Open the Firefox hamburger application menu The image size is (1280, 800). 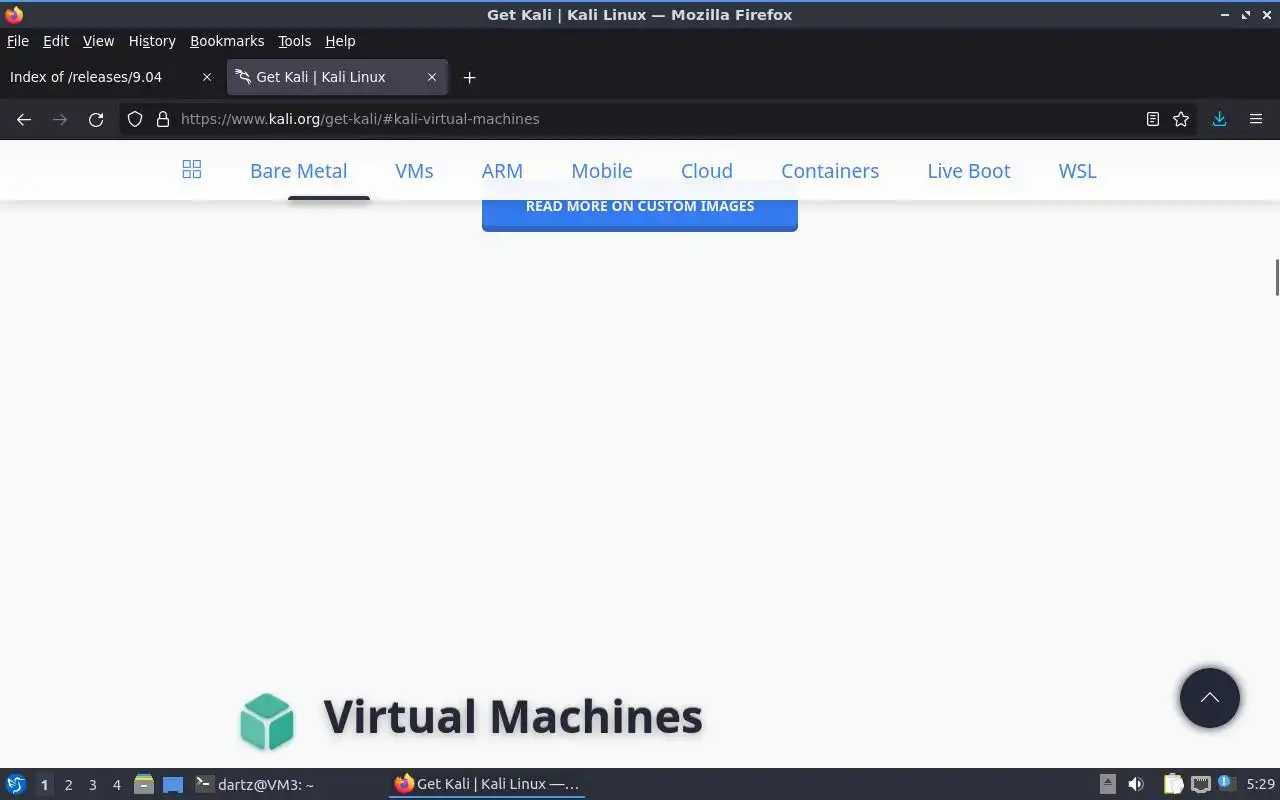click(x=1256, y=119)
